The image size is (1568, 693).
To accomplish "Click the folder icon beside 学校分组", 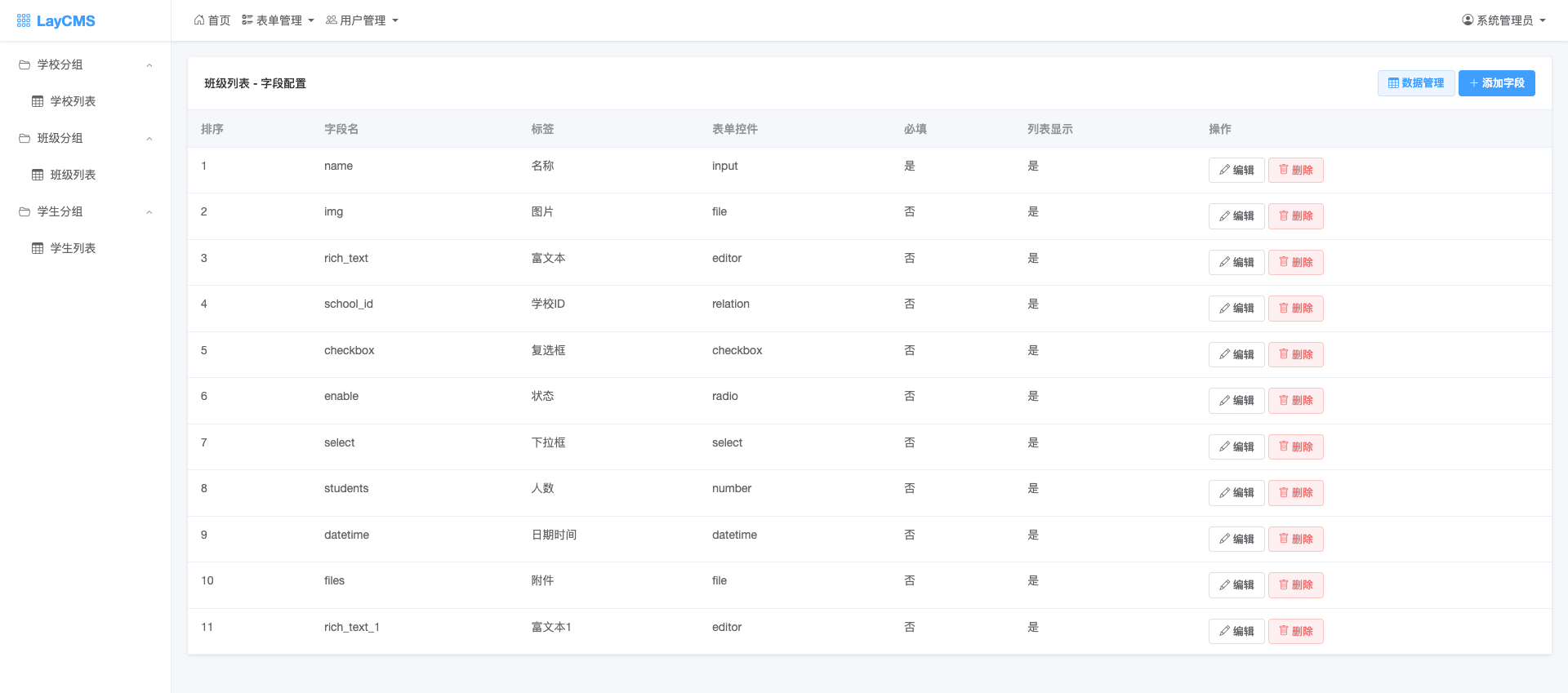I will (24, 64).
